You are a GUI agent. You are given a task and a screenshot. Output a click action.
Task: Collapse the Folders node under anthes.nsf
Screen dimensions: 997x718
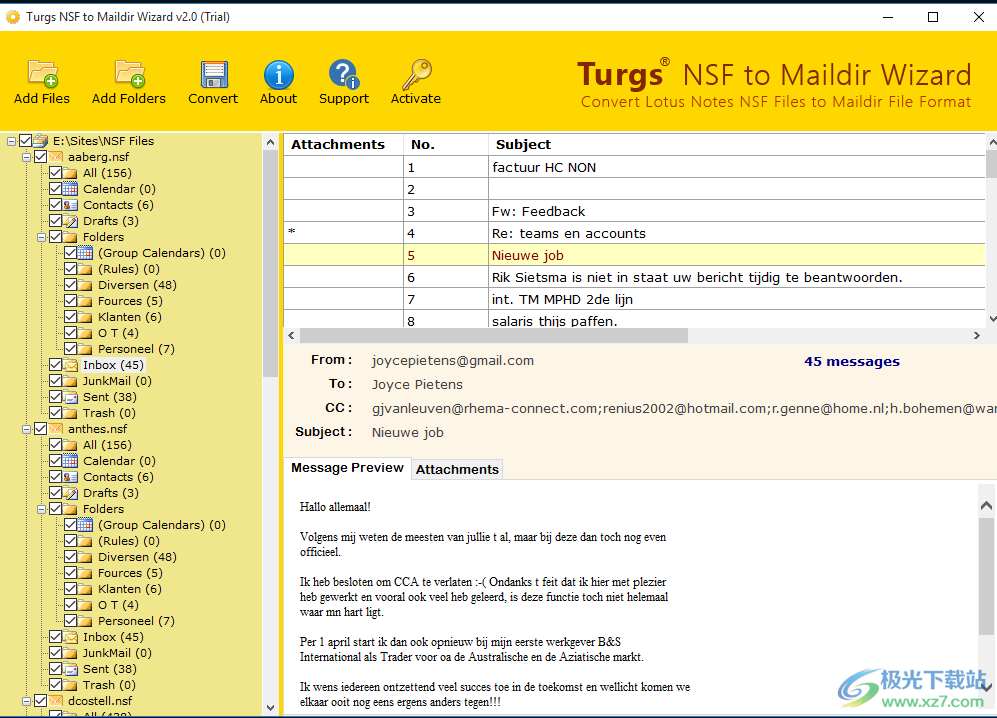click(41, 509)
